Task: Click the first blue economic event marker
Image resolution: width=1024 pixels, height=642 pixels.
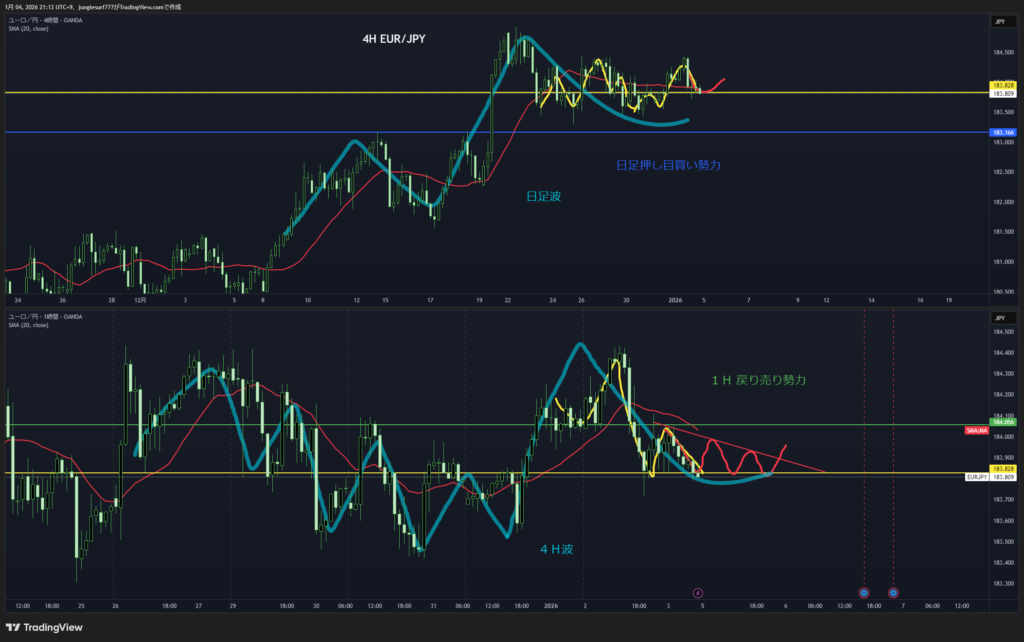Action: [x=864, y=592]
